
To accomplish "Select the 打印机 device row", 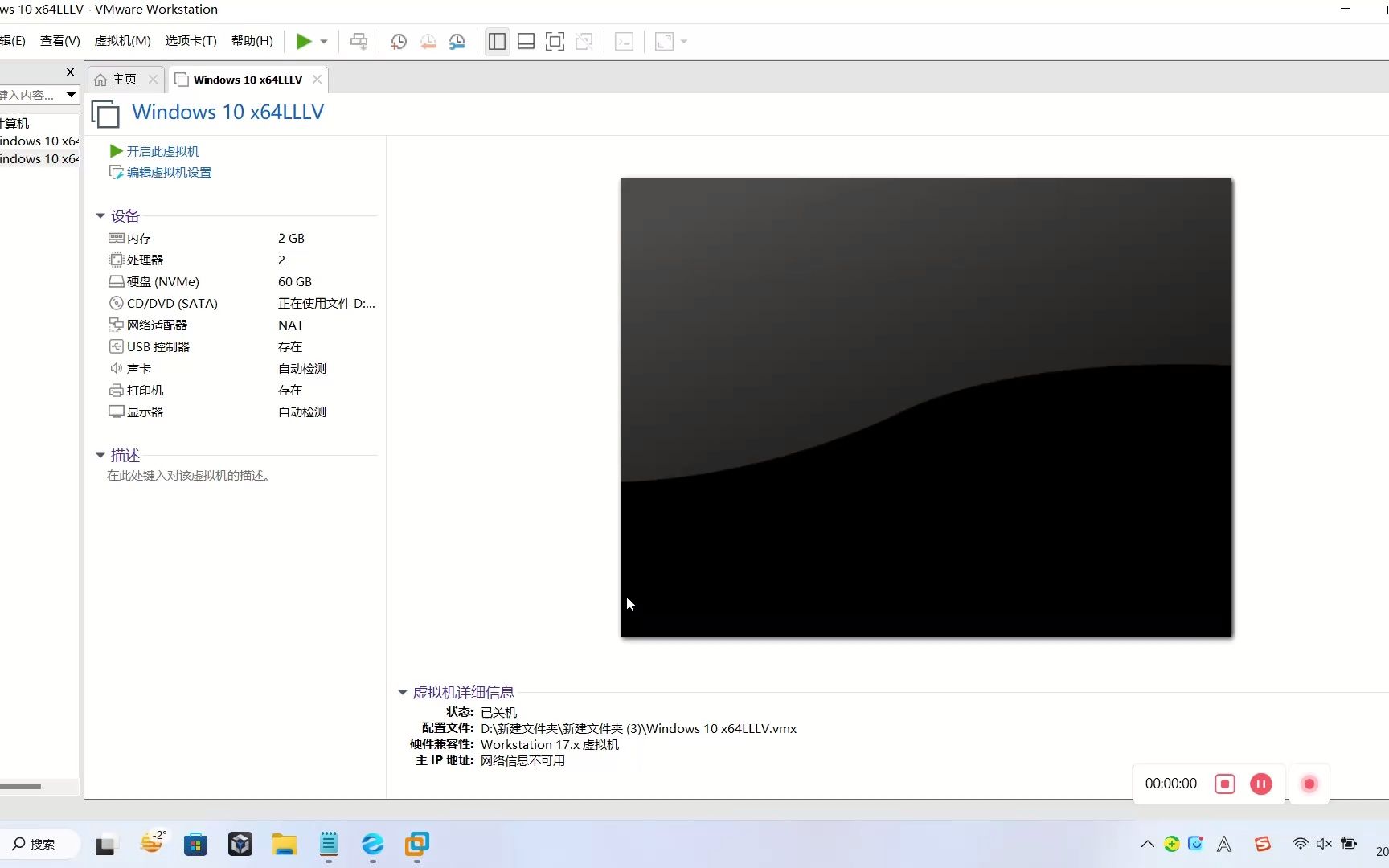I will tap(241, 390).
